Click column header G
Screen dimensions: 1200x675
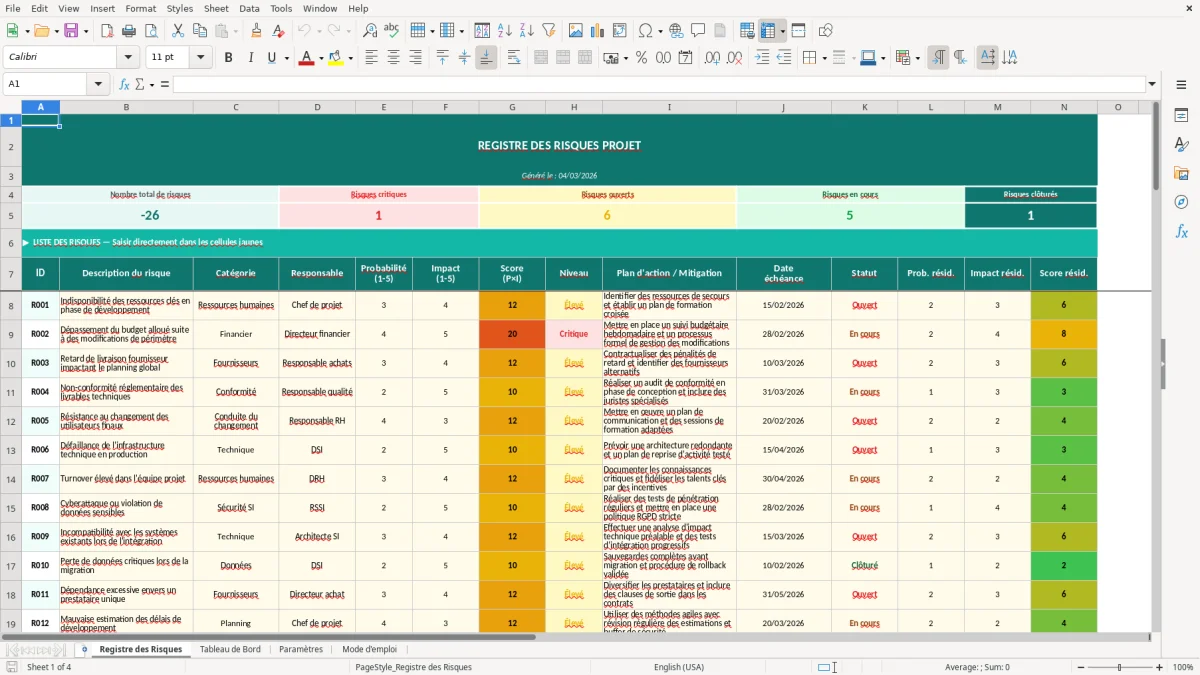coord(512,107)
